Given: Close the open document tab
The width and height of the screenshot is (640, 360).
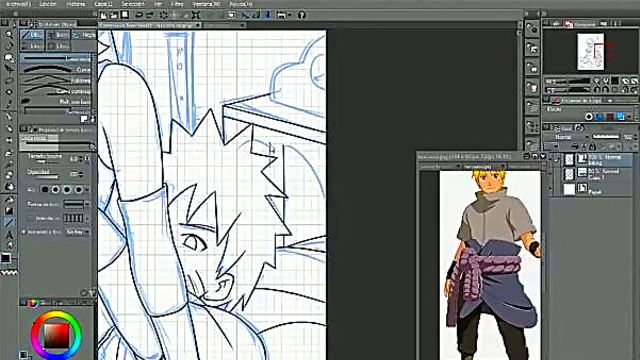Looking at the screenshot, I should click(198, 25).
